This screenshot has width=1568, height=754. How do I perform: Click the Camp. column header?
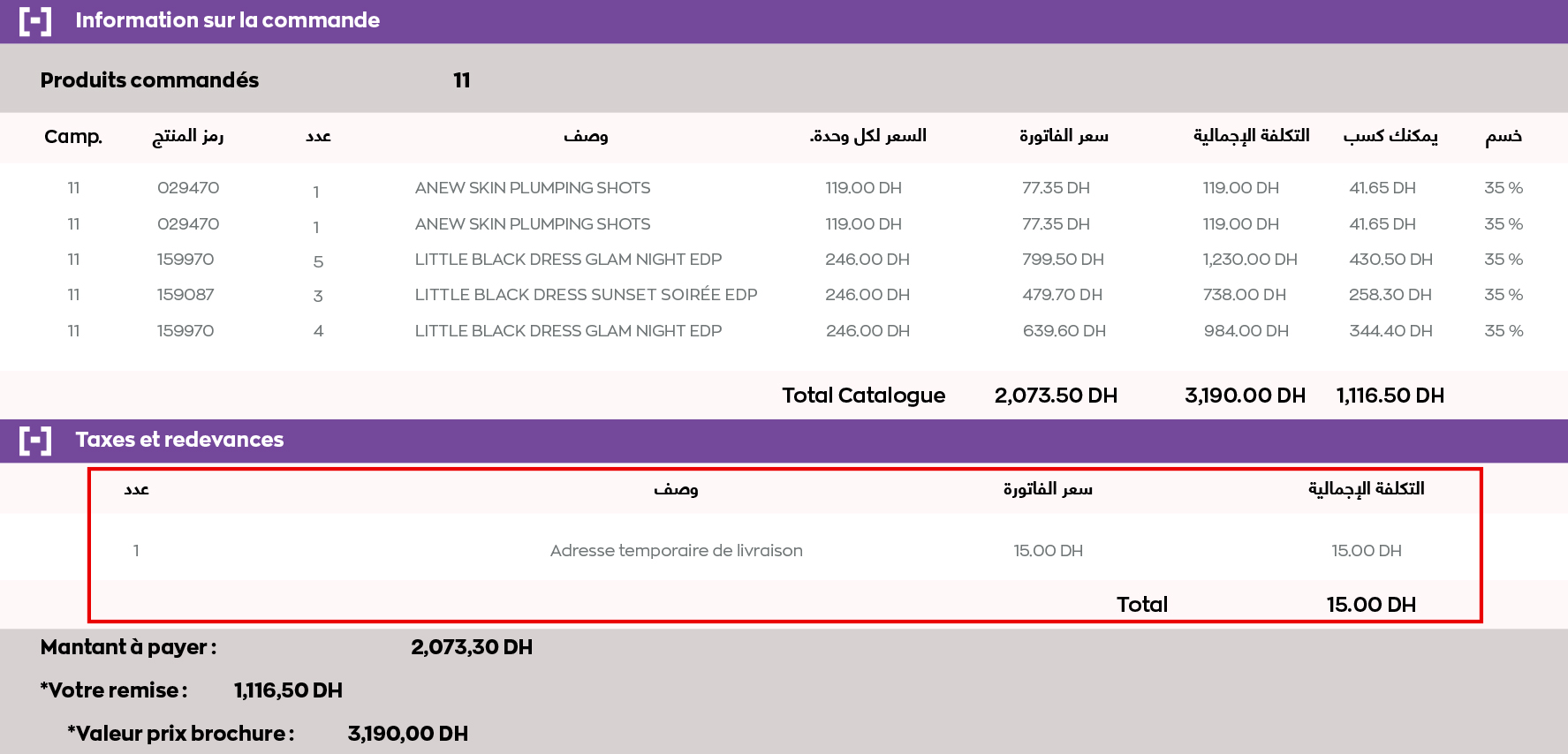[x=73, y=137]
